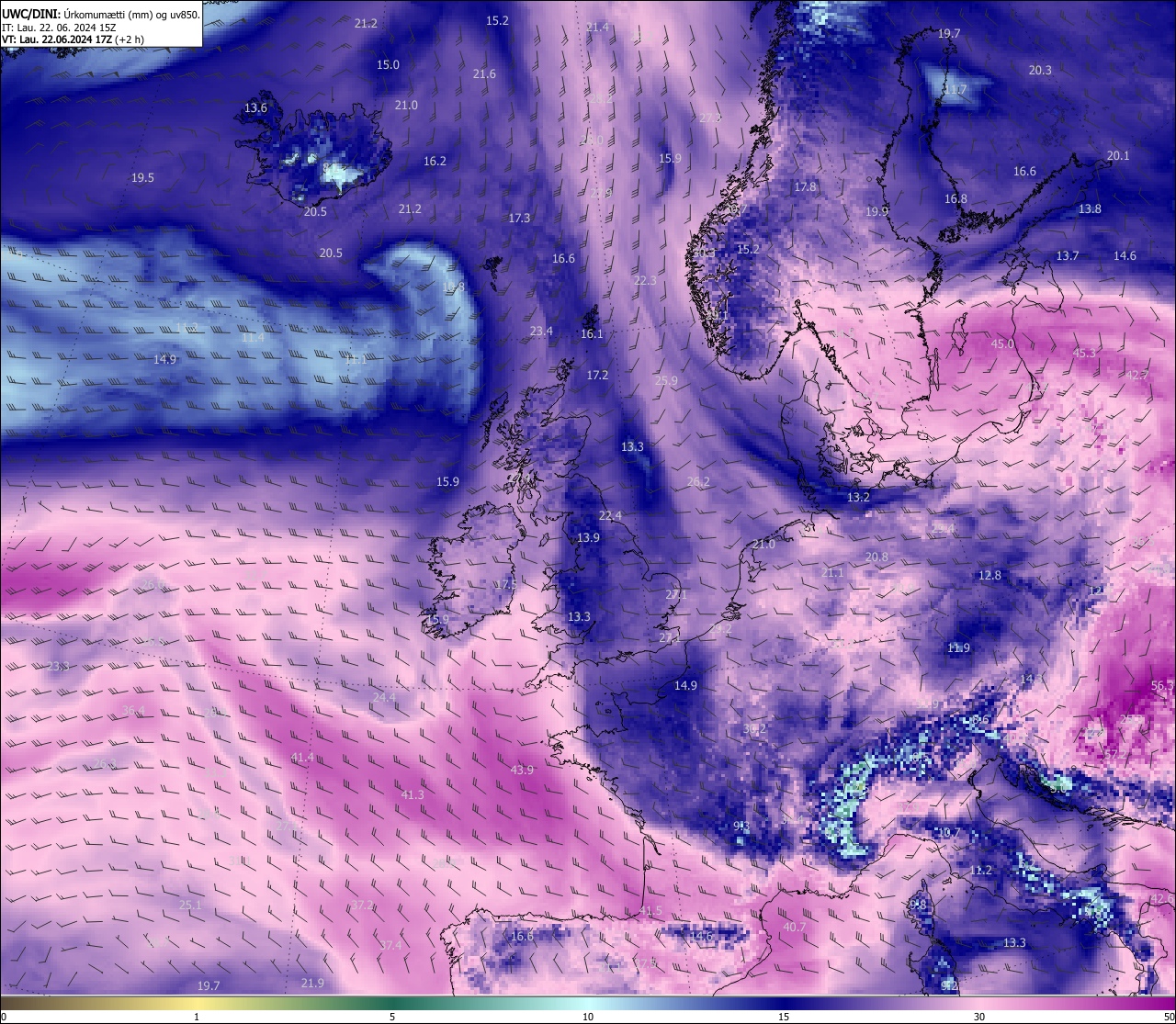This screenshot has height=1024, width=1176.
Task: Click the 13.8 value near upper right
Action: tap(1090, 209)
